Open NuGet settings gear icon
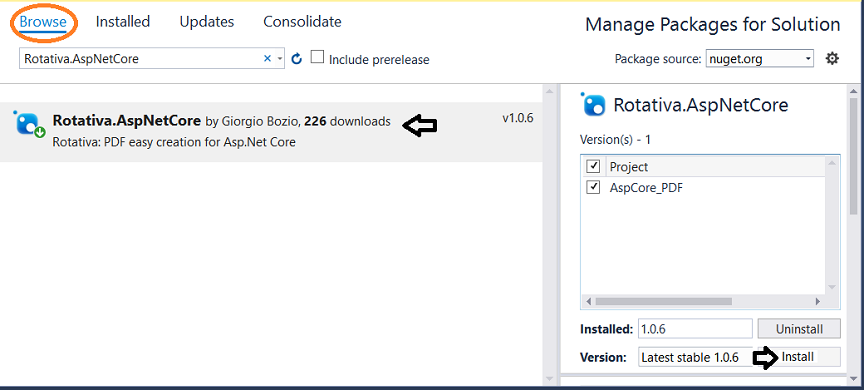The image size is (864, 390). coord(832,58)
